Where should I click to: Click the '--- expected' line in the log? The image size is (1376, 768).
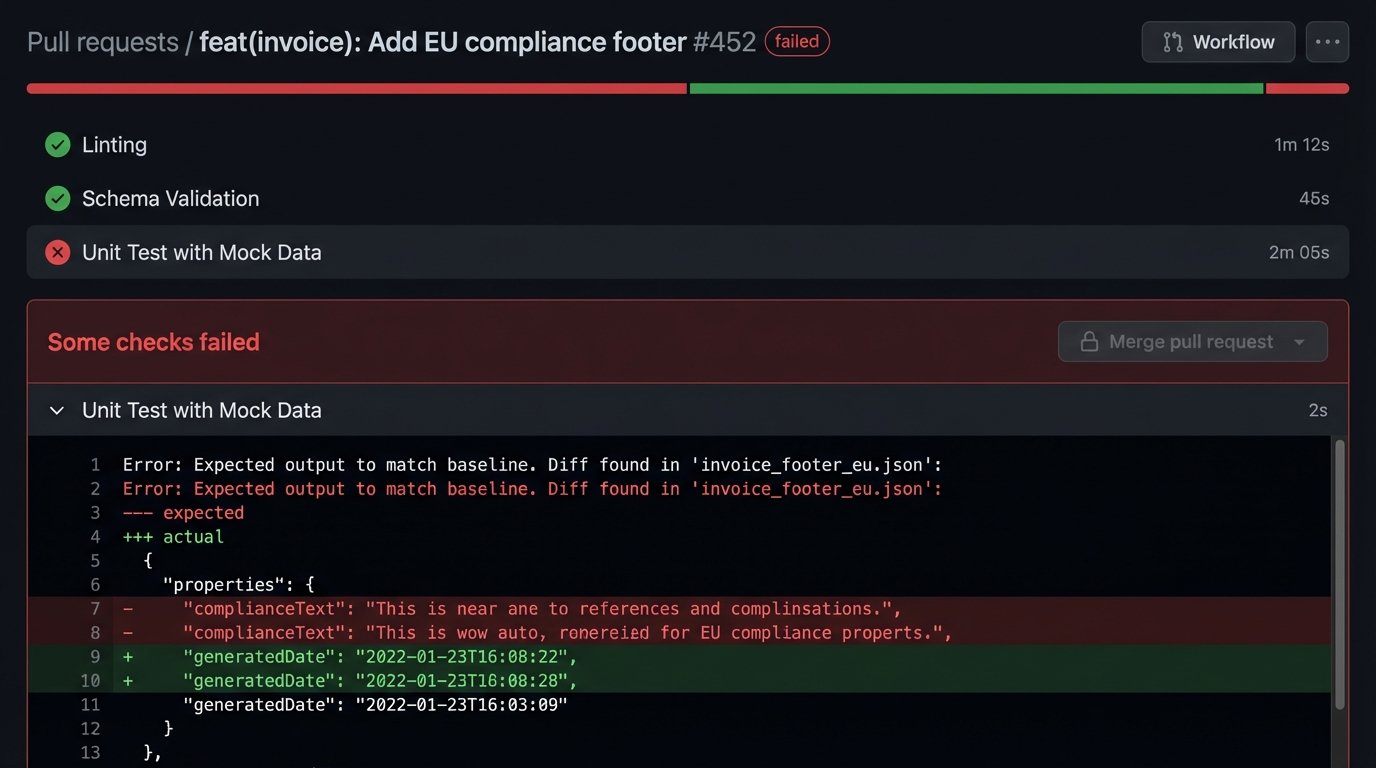tap(183, 513)
